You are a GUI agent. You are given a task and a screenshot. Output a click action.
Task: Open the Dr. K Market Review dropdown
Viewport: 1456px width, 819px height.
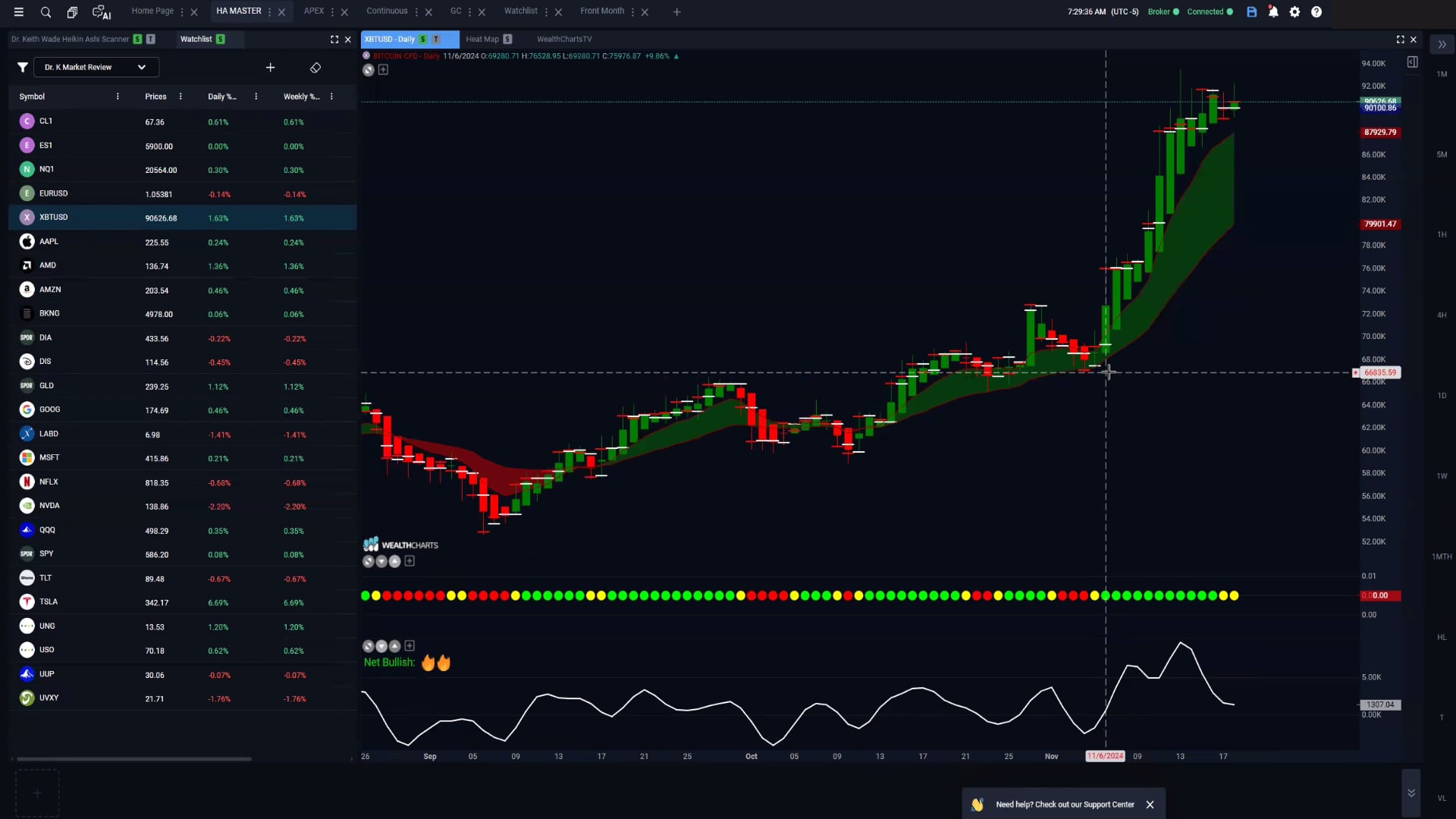click(96, 67)
